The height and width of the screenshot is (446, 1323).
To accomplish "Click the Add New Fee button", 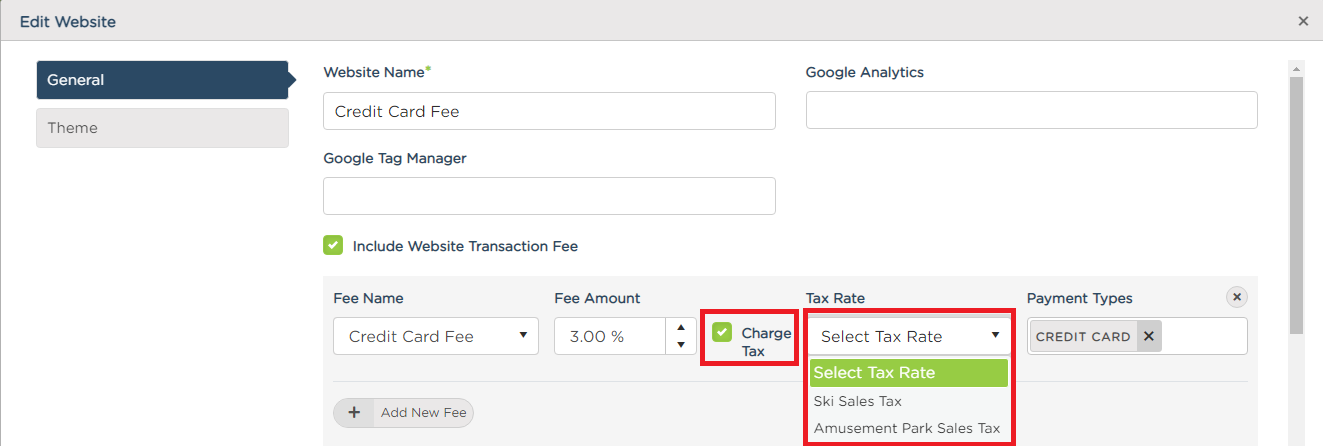I will click(x=403, y=412).
